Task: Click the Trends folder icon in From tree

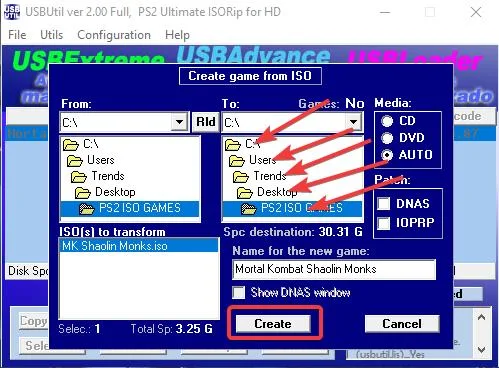Action: click(79, 177)
